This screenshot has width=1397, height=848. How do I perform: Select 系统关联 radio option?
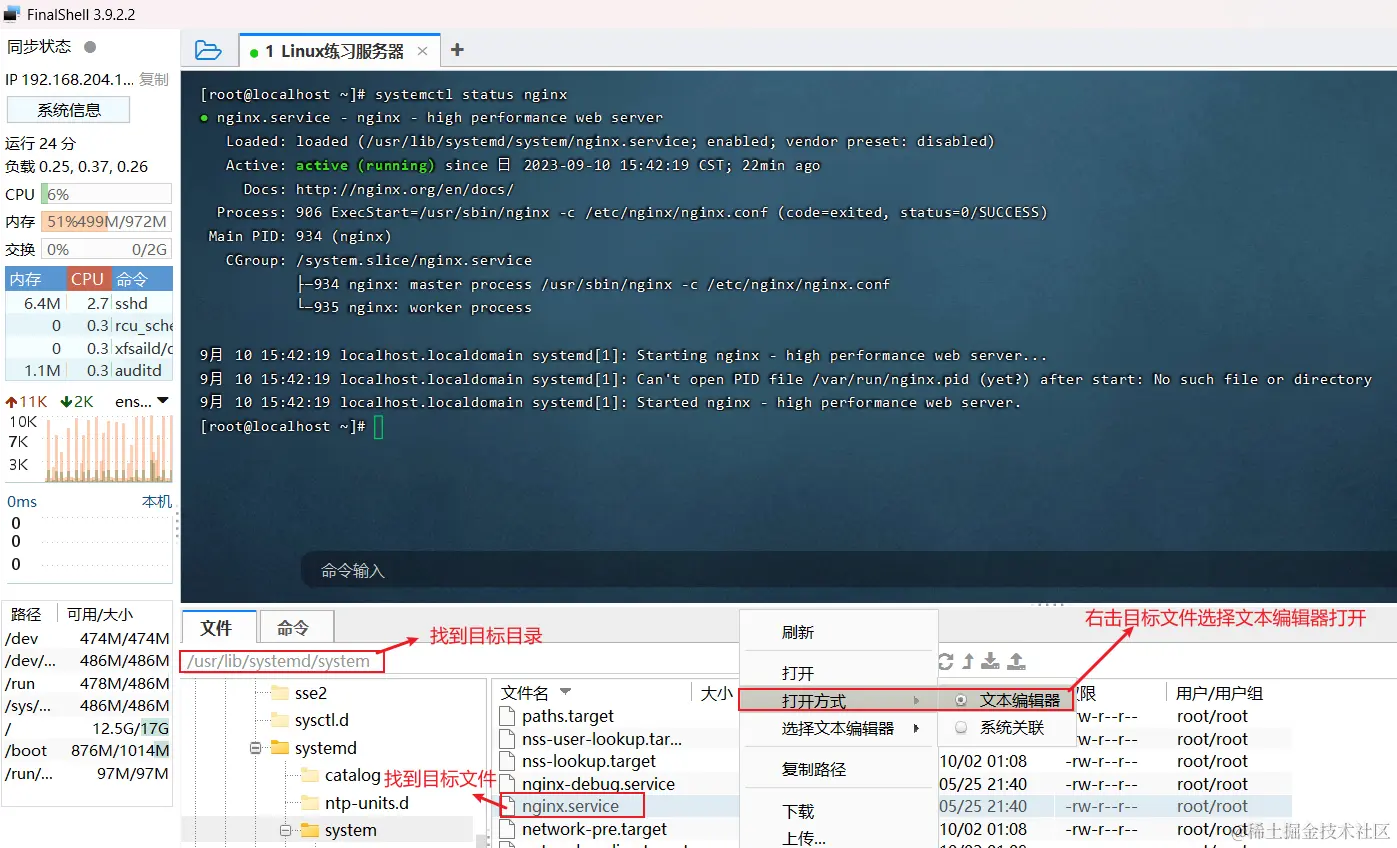[961, 728]
